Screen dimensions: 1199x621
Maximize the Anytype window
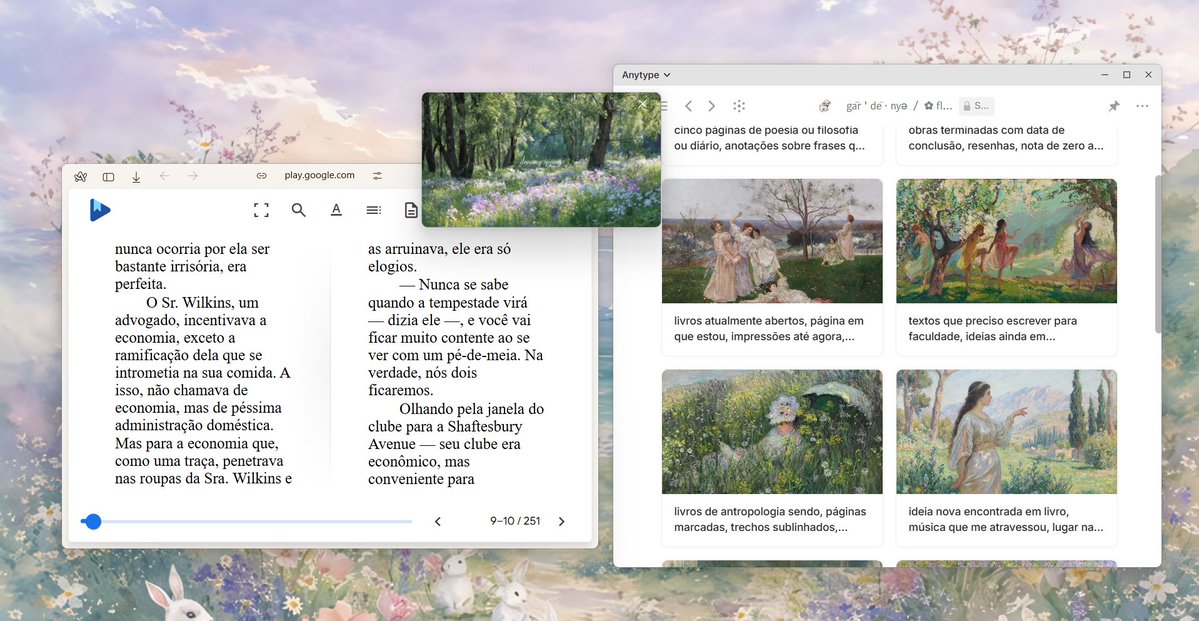[1126, 75]
